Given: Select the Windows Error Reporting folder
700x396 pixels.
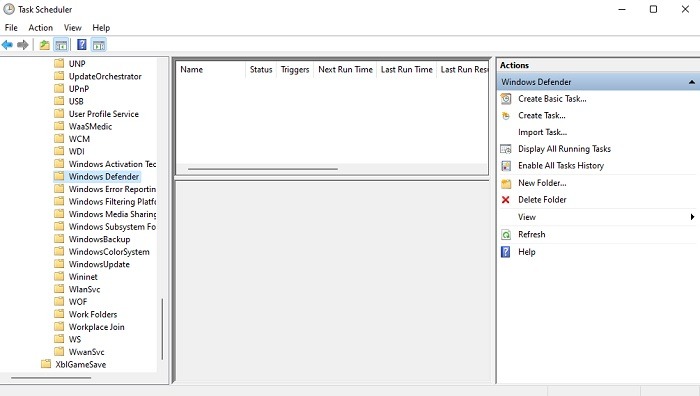Looking at the screenshot, I should pos(112,189).
